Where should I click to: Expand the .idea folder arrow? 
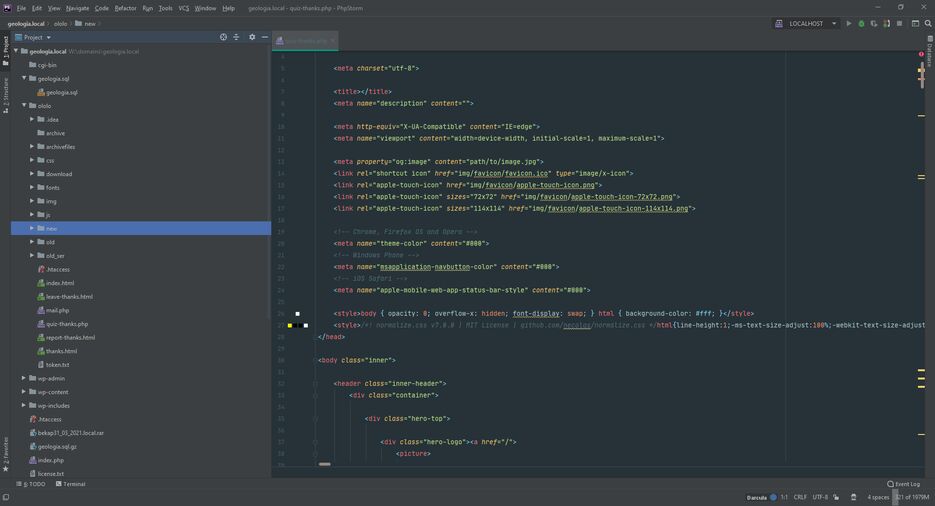32,119
